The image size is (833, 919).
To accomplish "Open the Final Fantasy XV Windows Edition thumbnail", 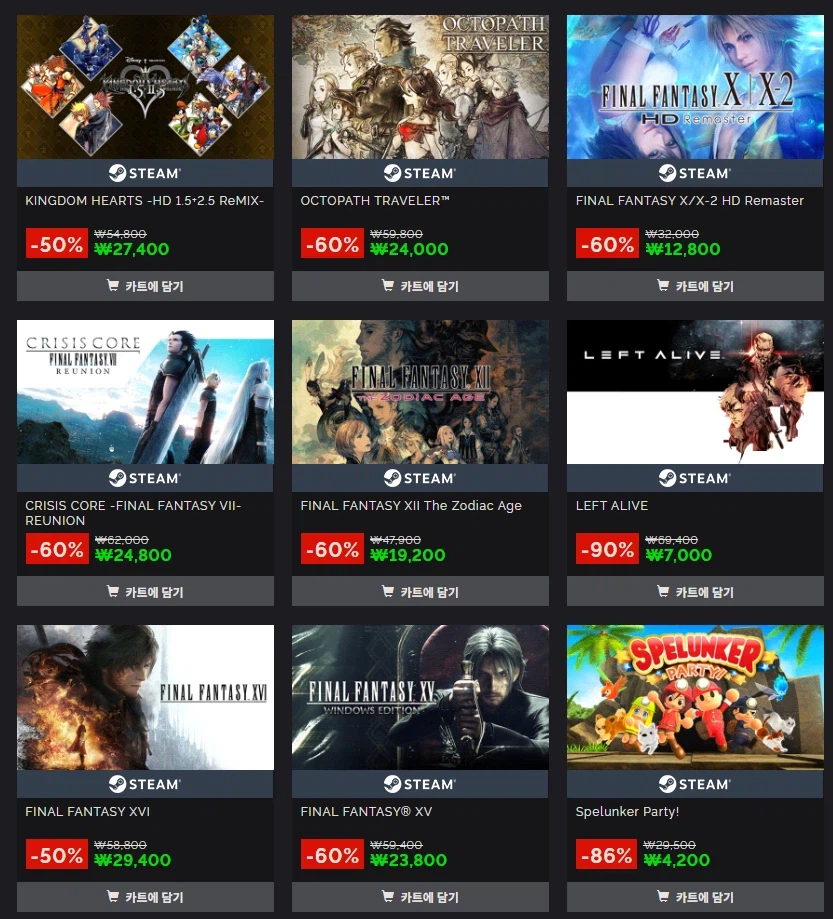I will (420, 697).
